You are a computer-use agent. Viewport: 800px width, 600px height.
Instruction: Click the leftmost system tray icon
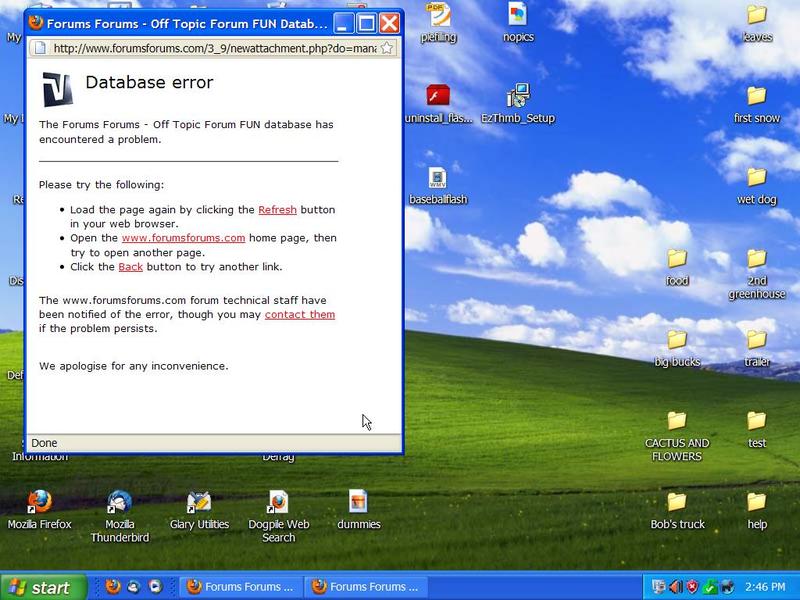point(659,587)
